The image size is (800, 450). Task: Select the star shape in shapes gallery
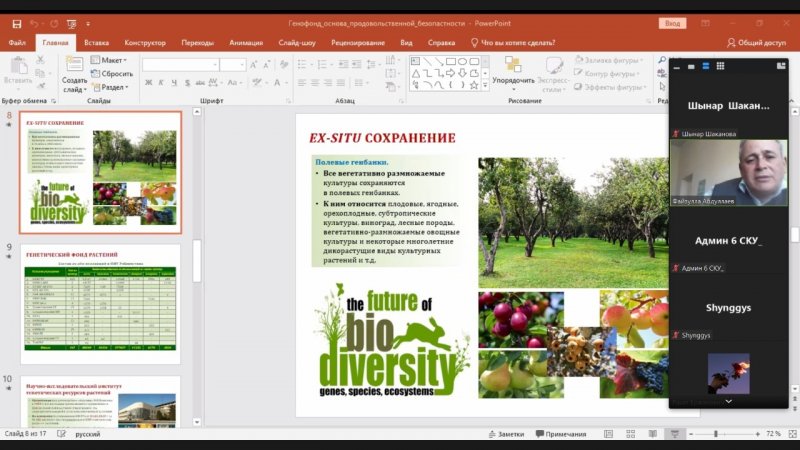pyautogui.click(x=474, y=85)
